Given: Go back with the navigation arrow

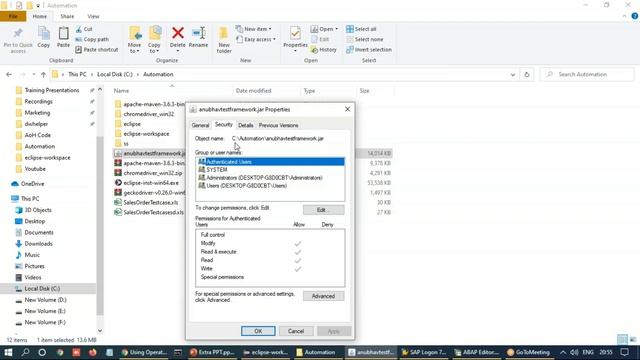Looking at the screenshot, I should tap(9, 75).
